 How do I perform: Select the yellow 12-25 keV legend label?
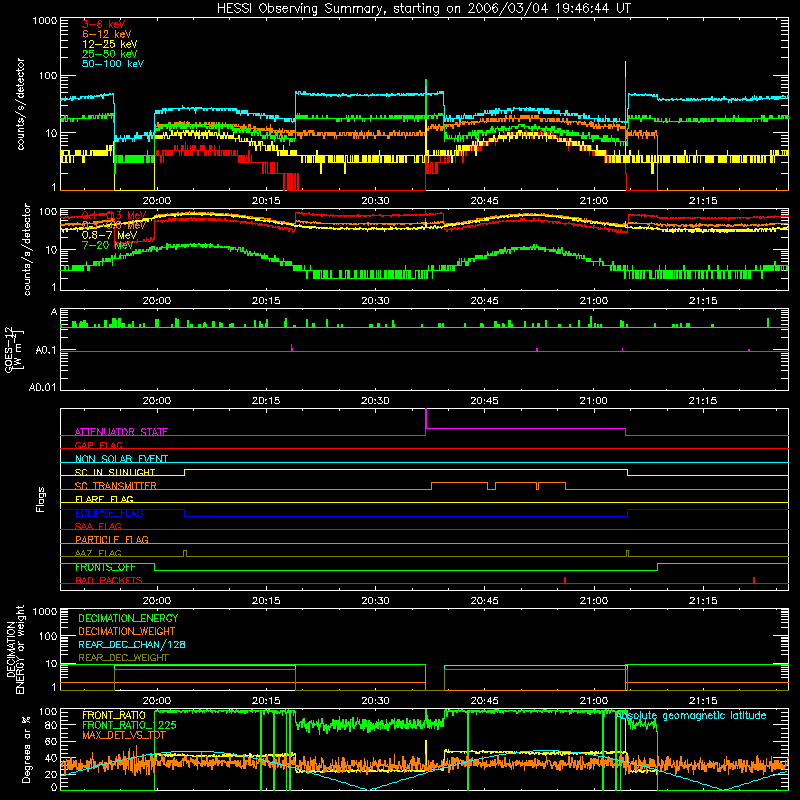pyautogui.click(x=109, y=44)
